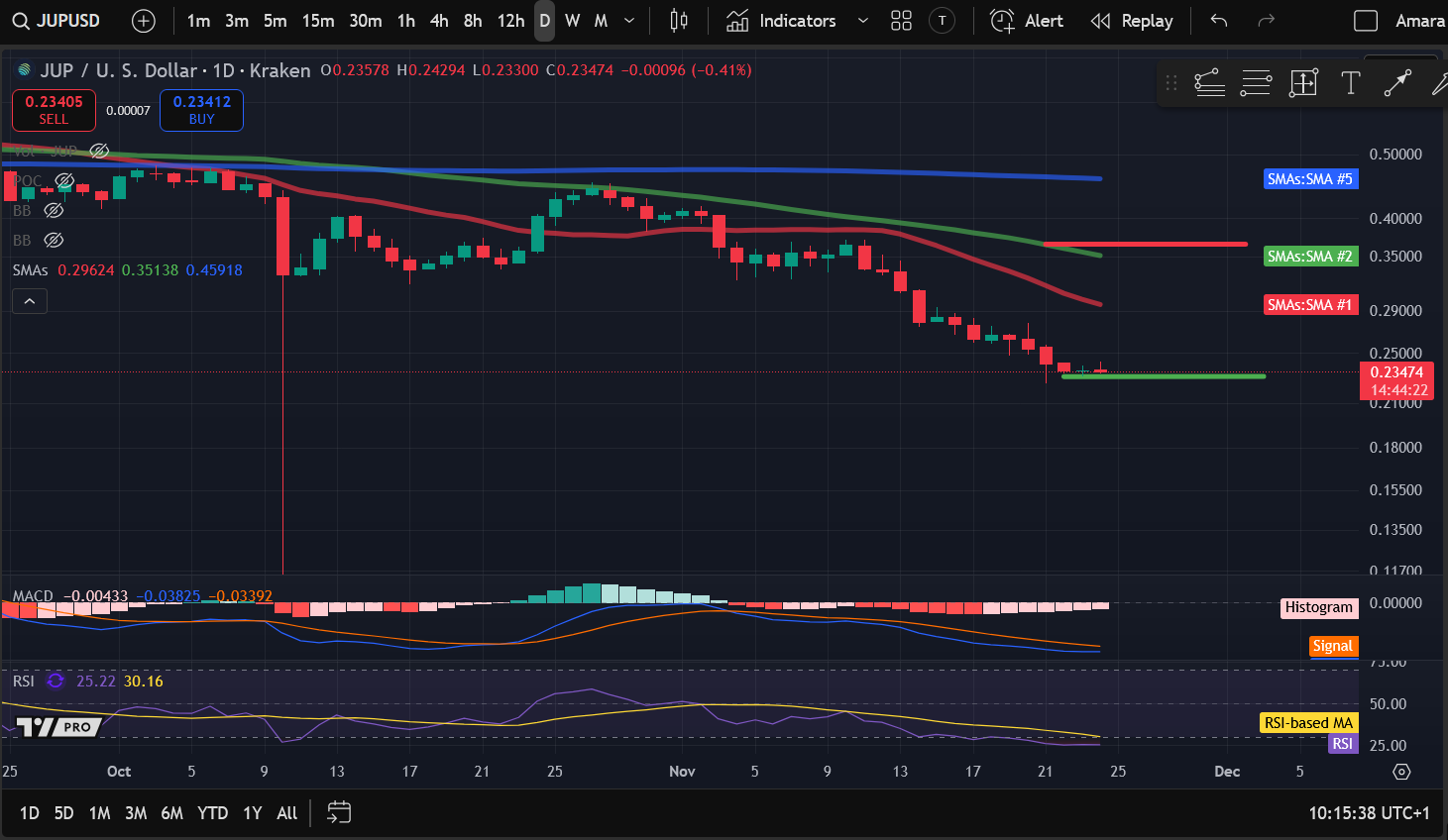The image size is (1448, 840).
Task: Select the 6M date range
Action: [x=171, y=812]
